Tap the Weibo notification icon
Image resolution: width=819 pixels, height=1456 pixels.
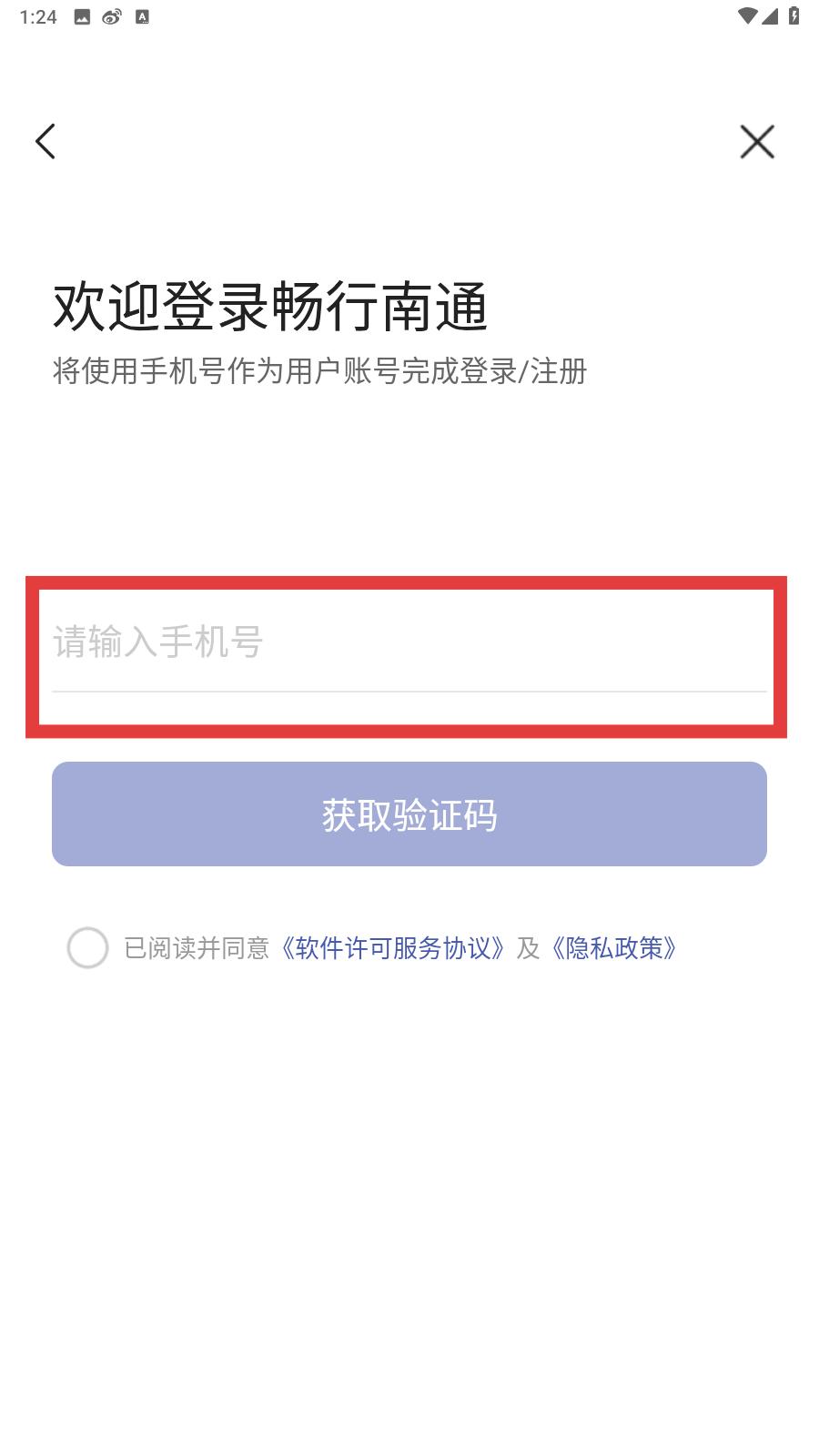pos(112,16)
